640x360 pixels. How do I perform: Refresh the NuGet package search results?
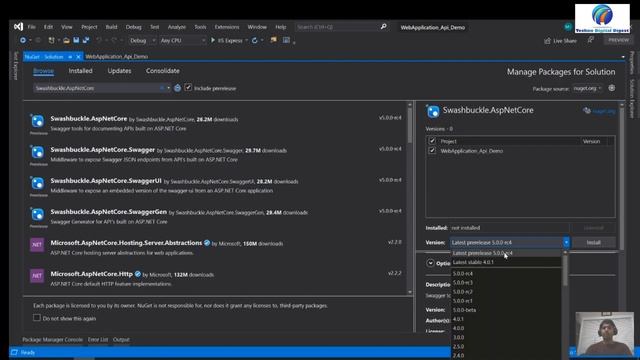click(178, 88)
